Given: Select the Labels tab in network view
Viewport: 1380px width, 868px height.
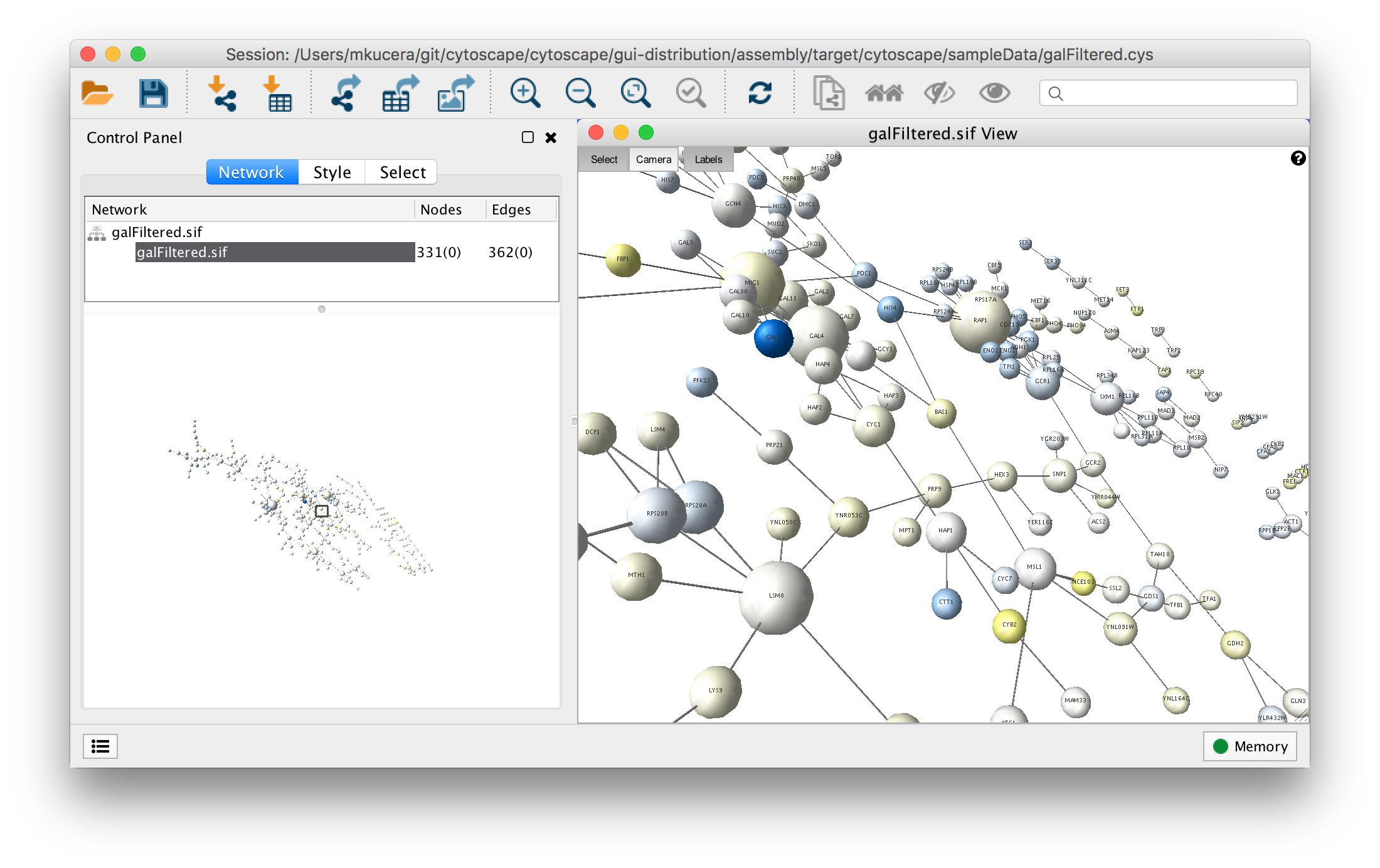Looking at the screenshot, I should coord(708,158).
